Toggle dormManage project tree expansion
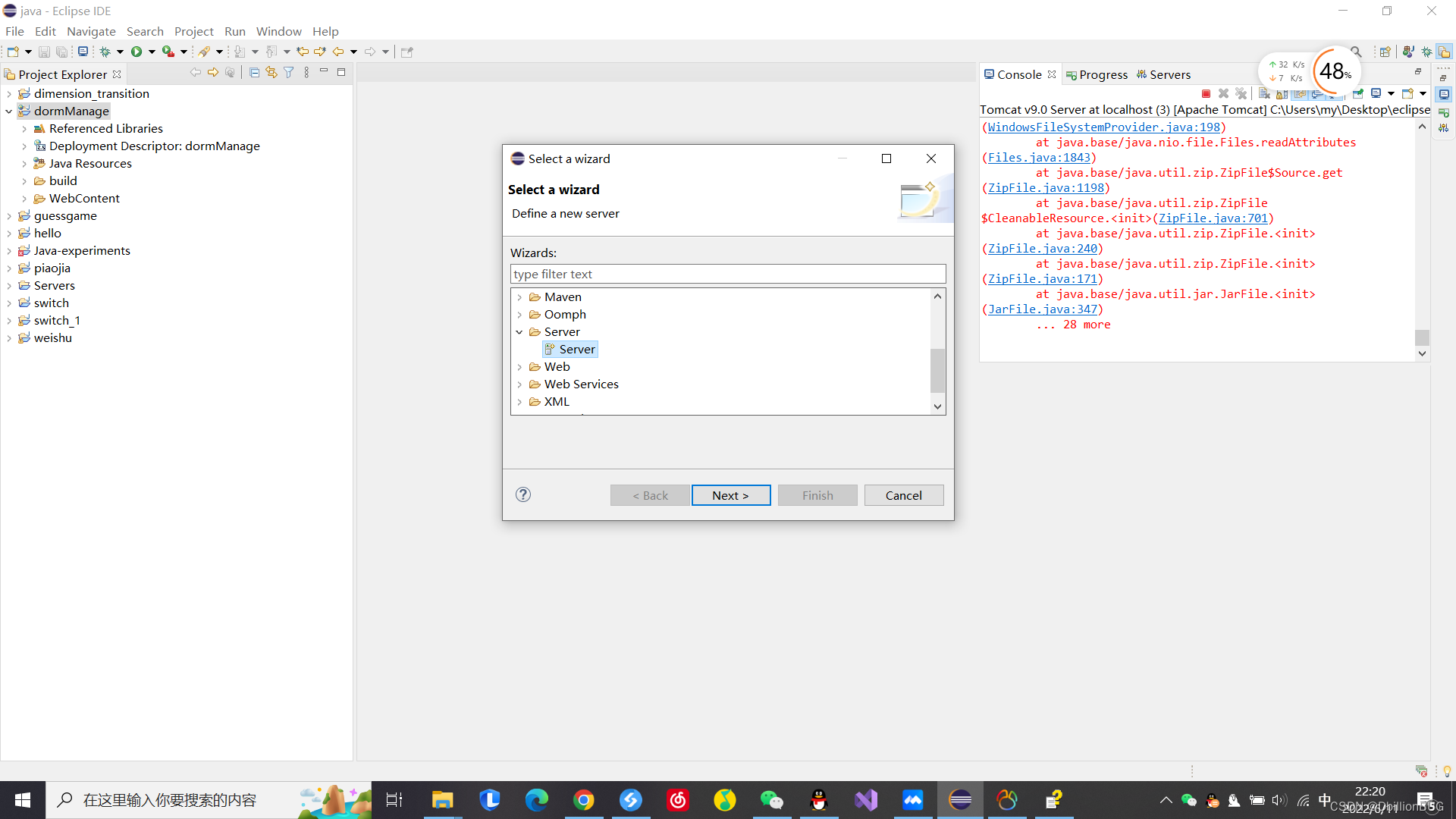The height and width of the screenshot is (819, 1456). [x=8, y=111]
